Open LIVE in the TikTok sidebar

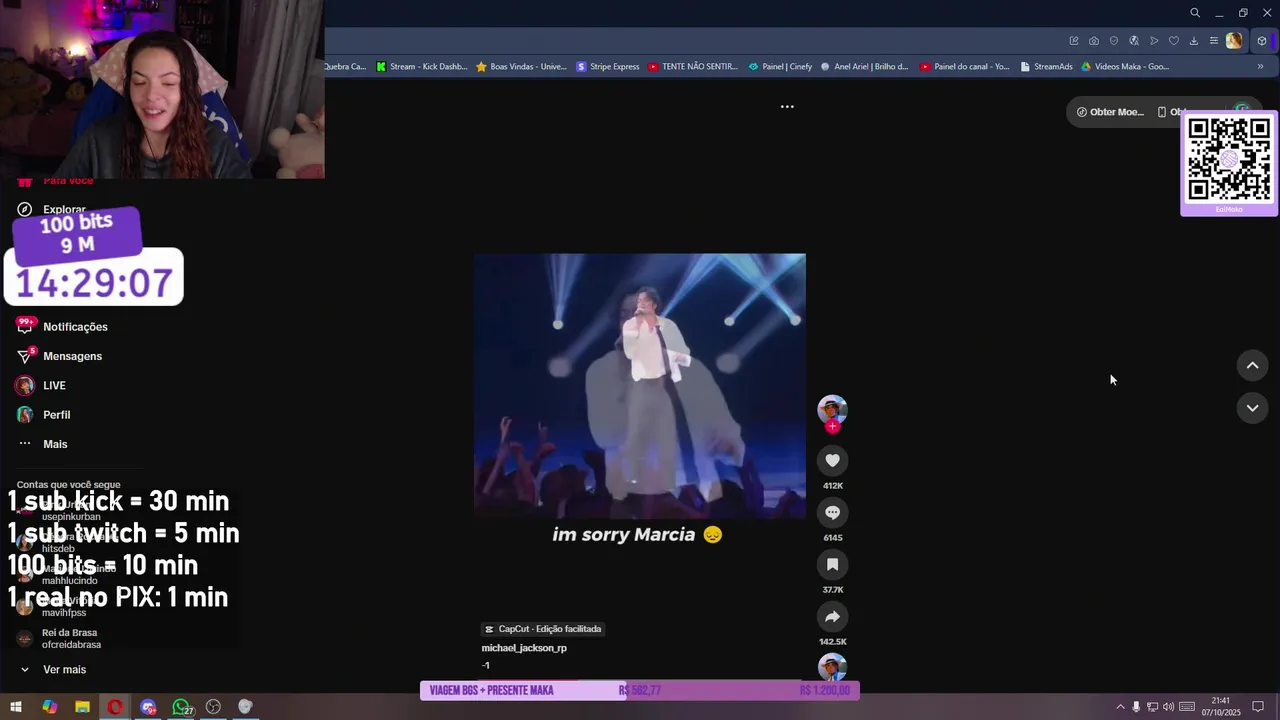click(42, 385)
